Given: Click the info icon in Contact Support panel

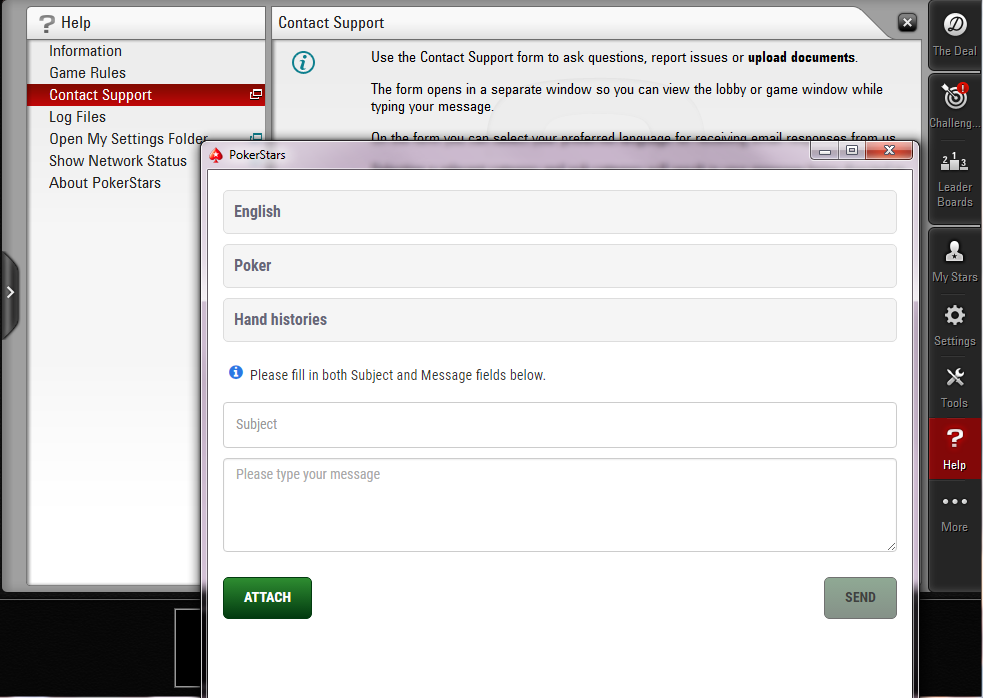Looking at the screenshot, I should [x=303, y=62].
